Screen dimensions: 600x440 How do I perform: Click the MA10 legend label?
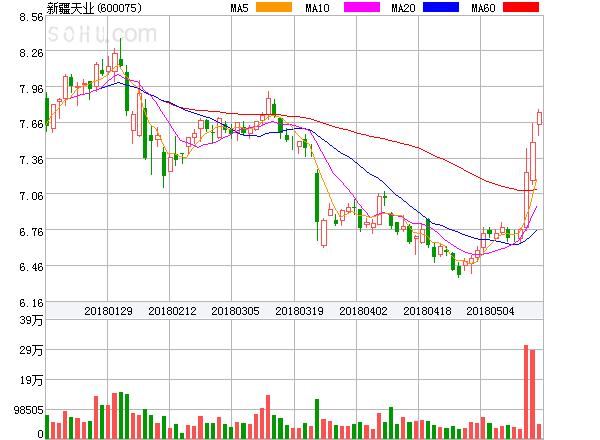pos(317,8)
